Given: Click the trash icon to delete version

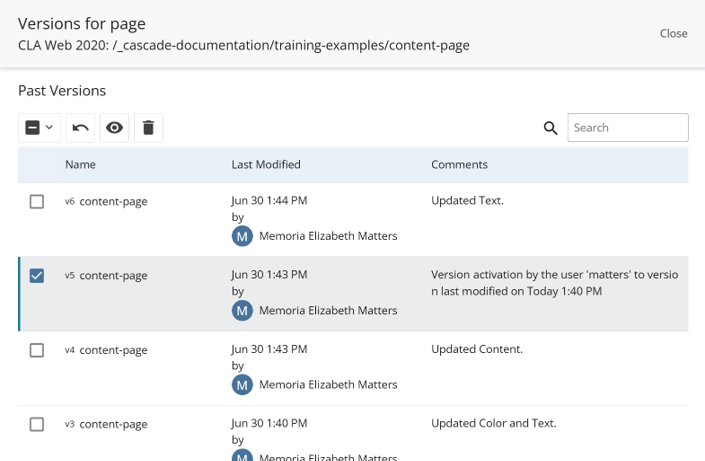Looking at the screenshot, I should (x=148, y=128).
